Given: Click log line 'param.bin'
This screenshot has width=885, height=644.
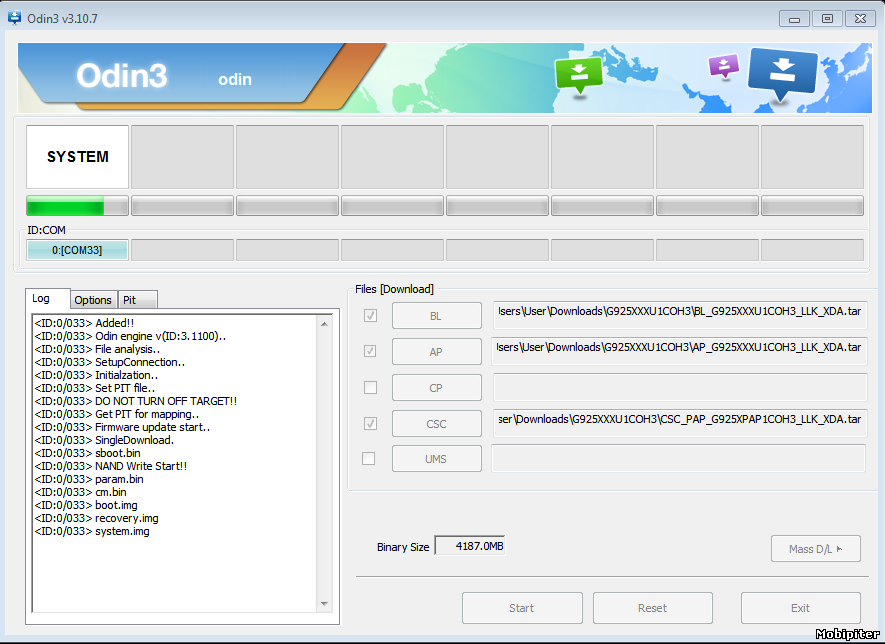Looking at the screenshot, I should pyautogui.click(x=89, y=479).
